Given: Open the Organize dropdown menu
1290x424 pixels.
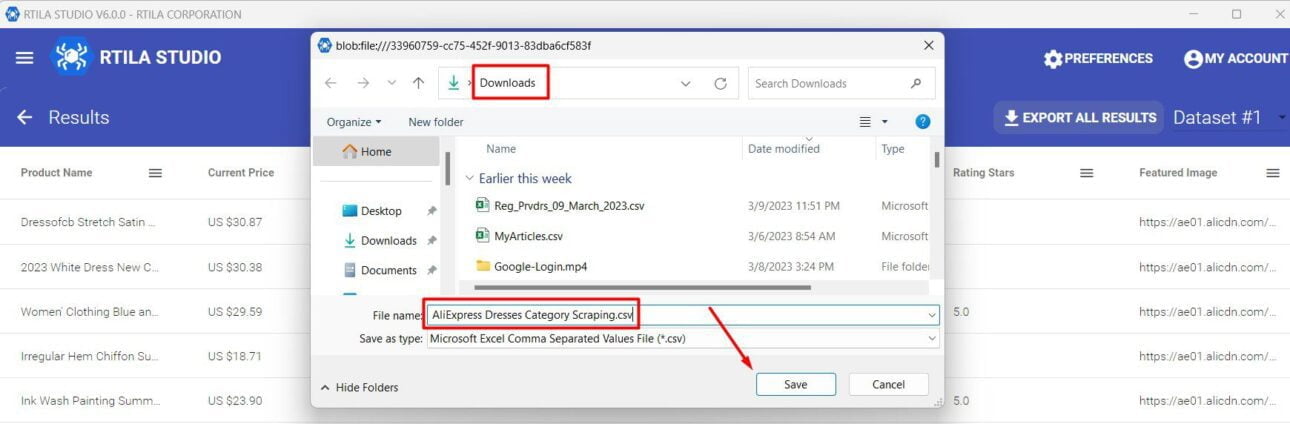Looking at the screenshot, I should coord(354,122).
